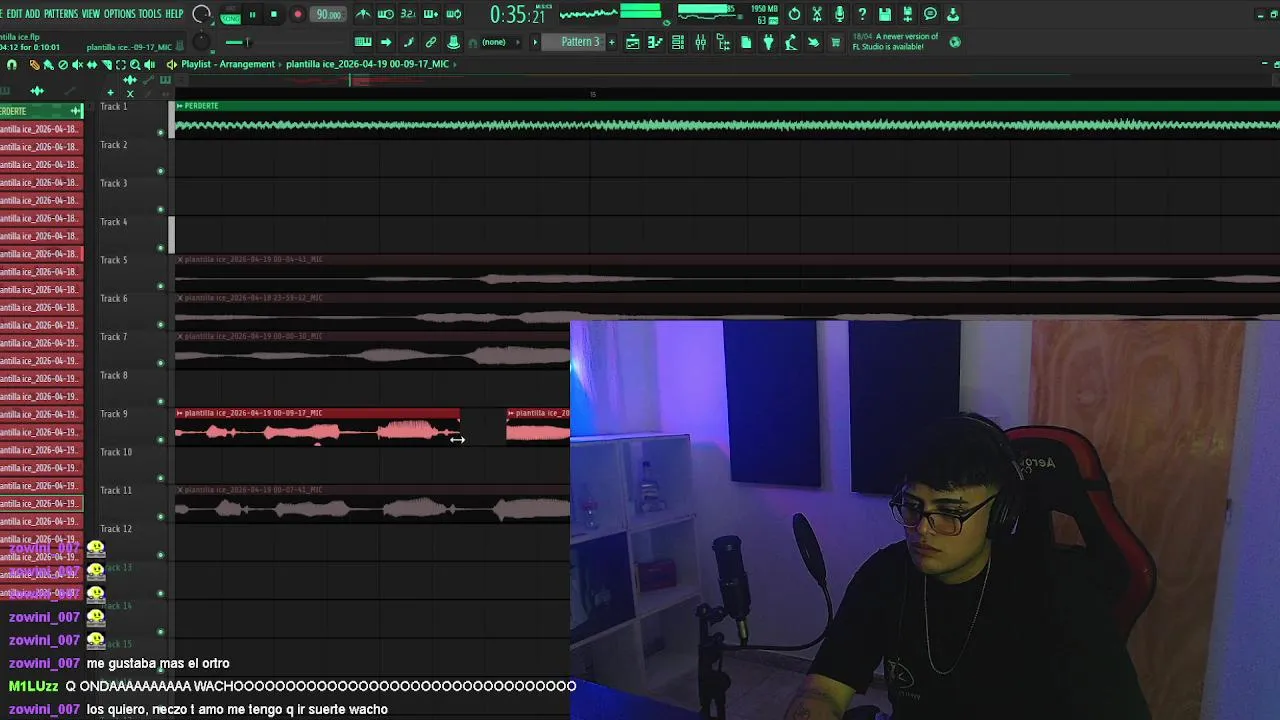Open the OPTIONS menu

coord(119,14)
